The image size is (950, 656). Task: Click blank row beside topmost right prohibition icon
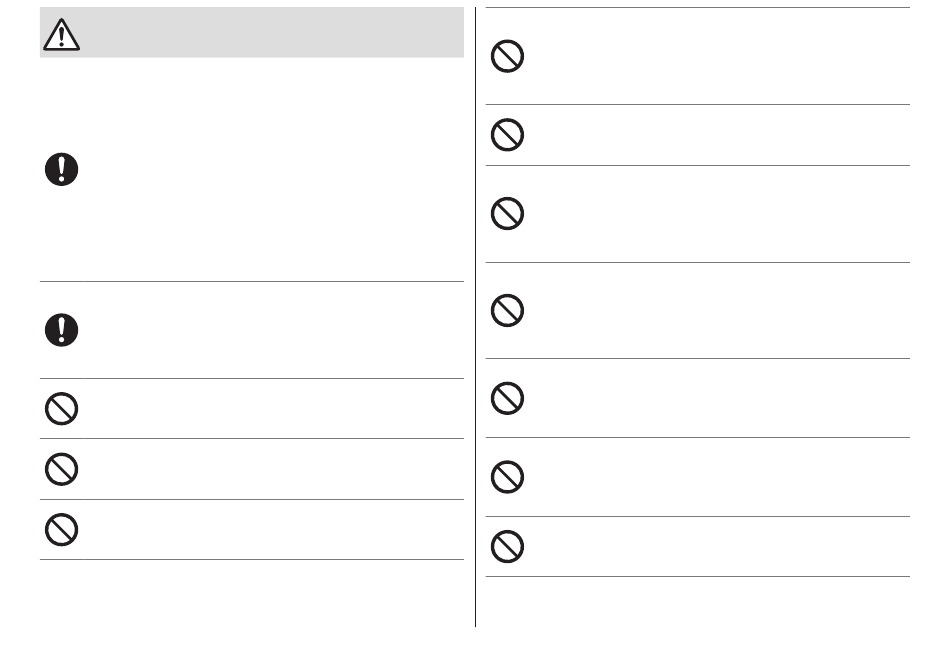coord(720,56)
